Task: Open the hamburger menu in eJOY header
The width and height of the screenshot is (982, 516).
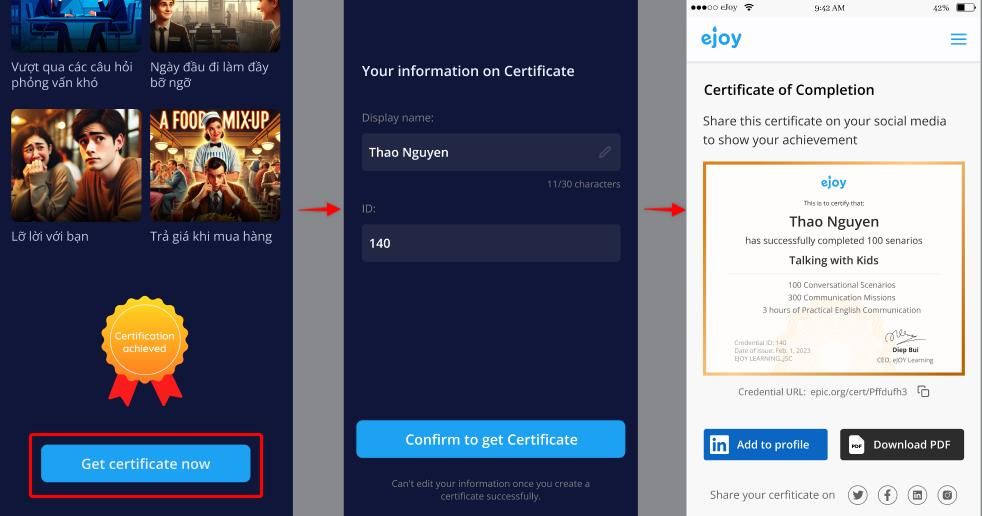Action: tap(958, 40)
